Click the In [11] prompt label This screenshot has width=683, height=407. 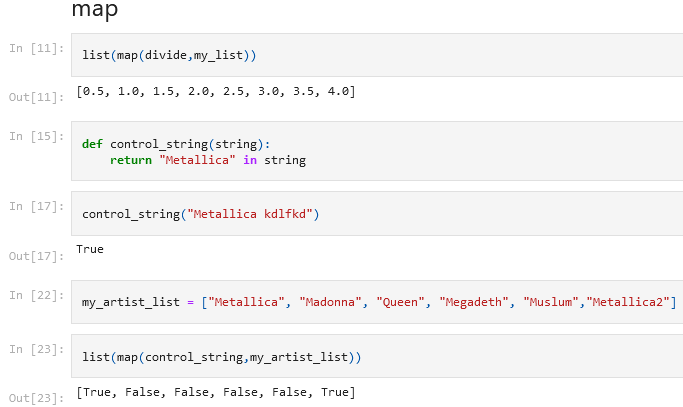click(x=37, y=48)
